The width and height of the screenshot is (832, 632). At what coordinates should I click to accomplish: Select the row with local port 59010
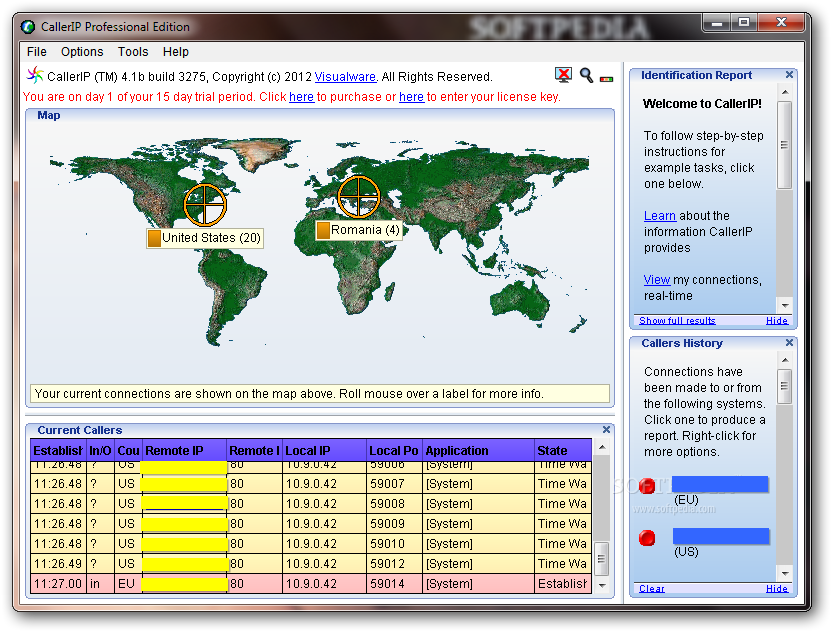311,544
